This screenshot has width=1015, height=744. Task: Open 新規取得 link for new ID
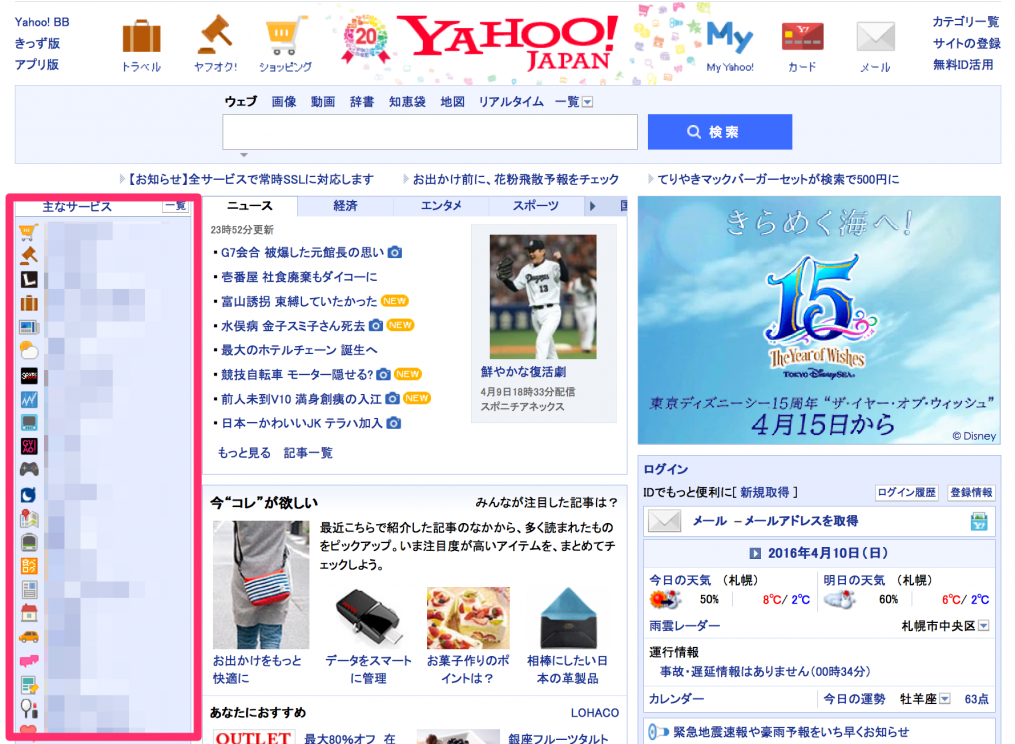[764, 493]
